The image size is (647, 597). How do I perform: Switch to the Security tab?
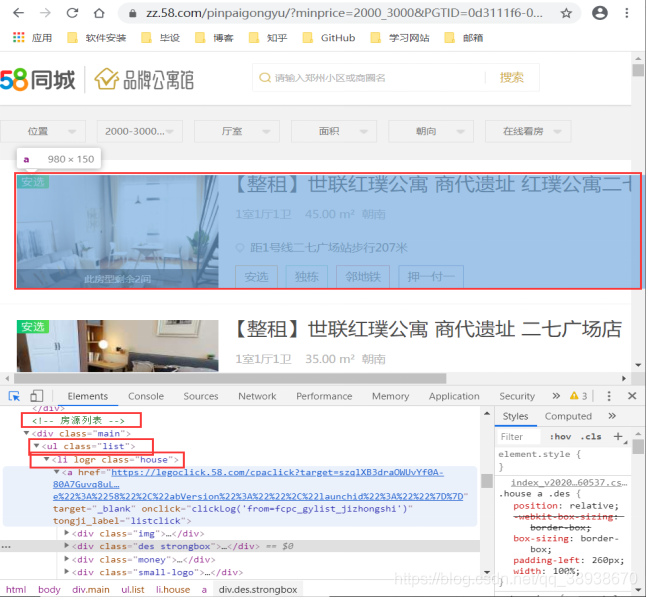coord(517,396)
